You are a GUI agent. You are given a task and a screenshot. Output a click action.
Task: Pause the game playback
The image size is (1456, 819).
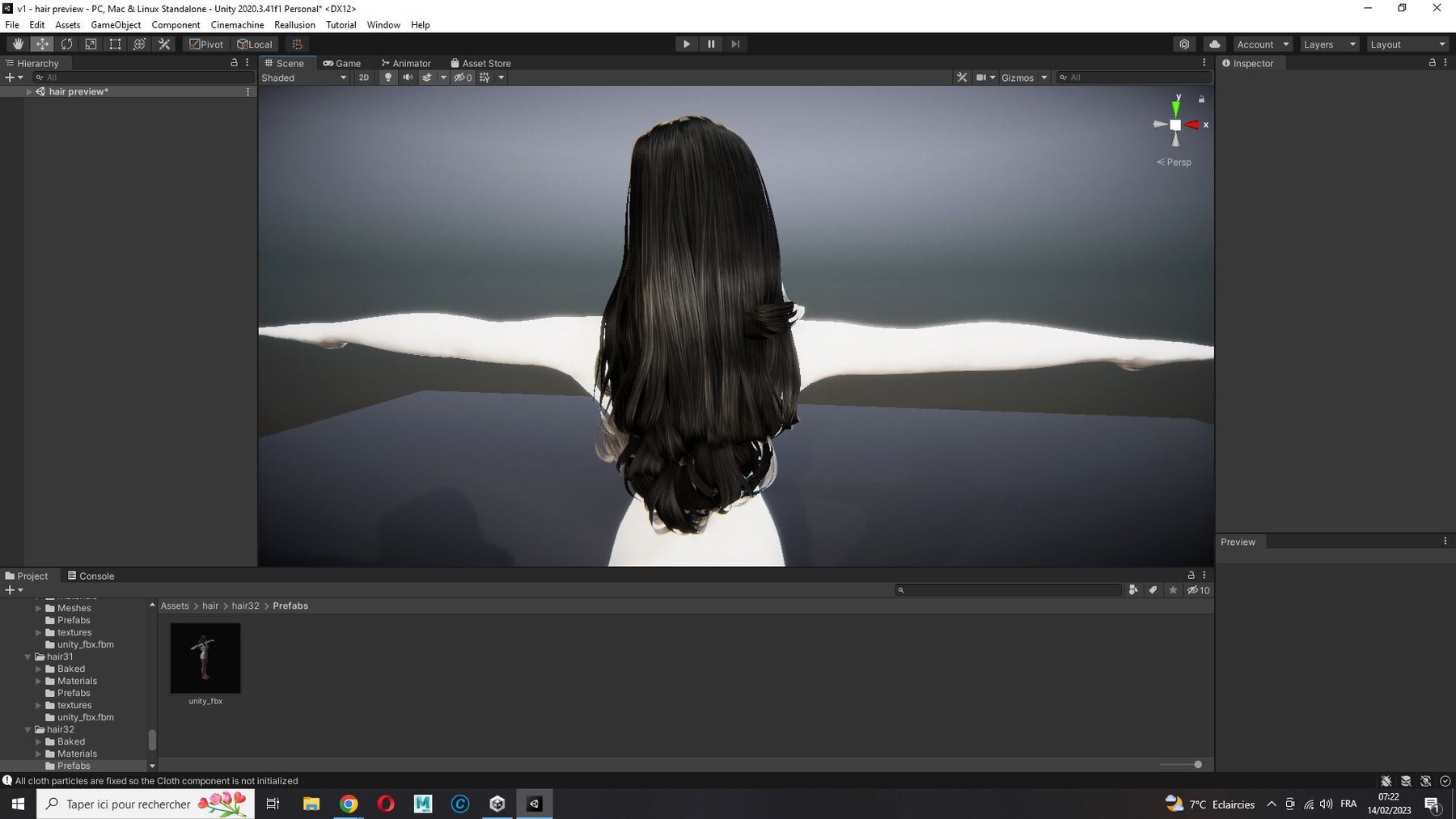[711, 44]
